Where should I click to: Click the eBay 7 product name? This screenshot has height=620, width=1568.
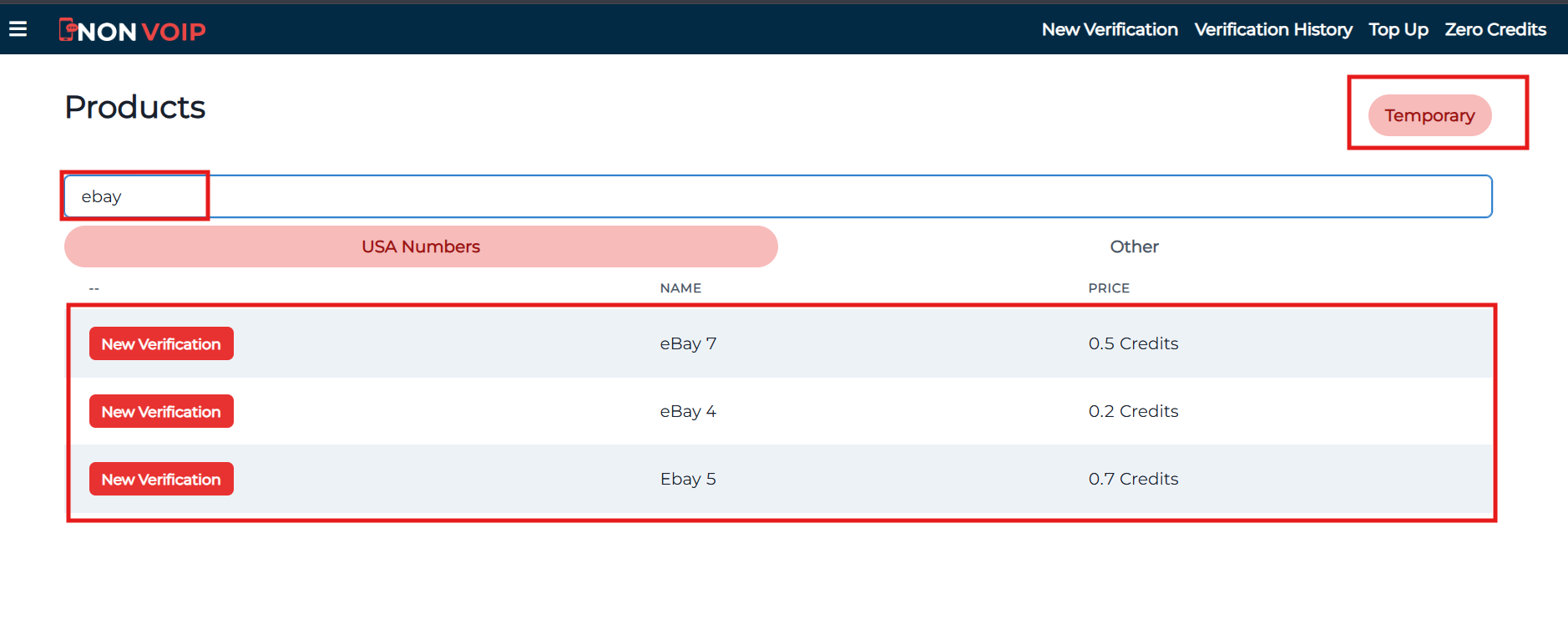(688, 343)
